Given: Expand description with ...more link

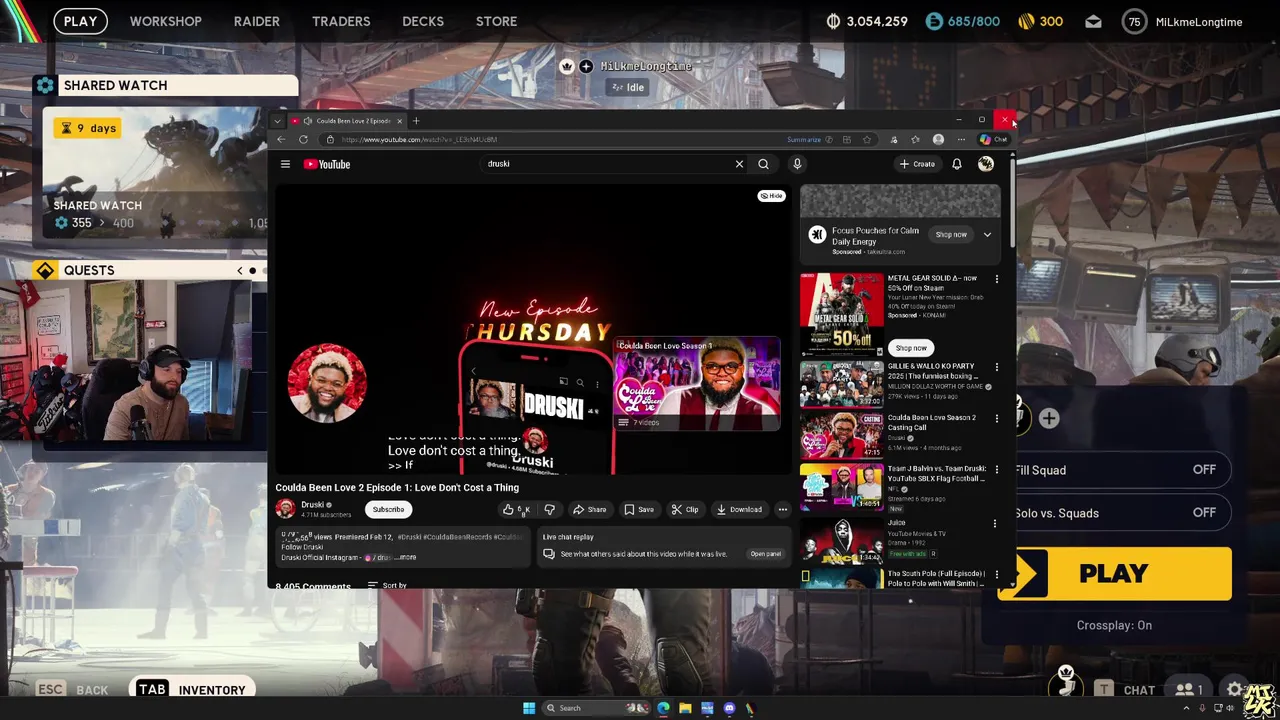Looking at the screenshot, I should [x=406, y=558].
